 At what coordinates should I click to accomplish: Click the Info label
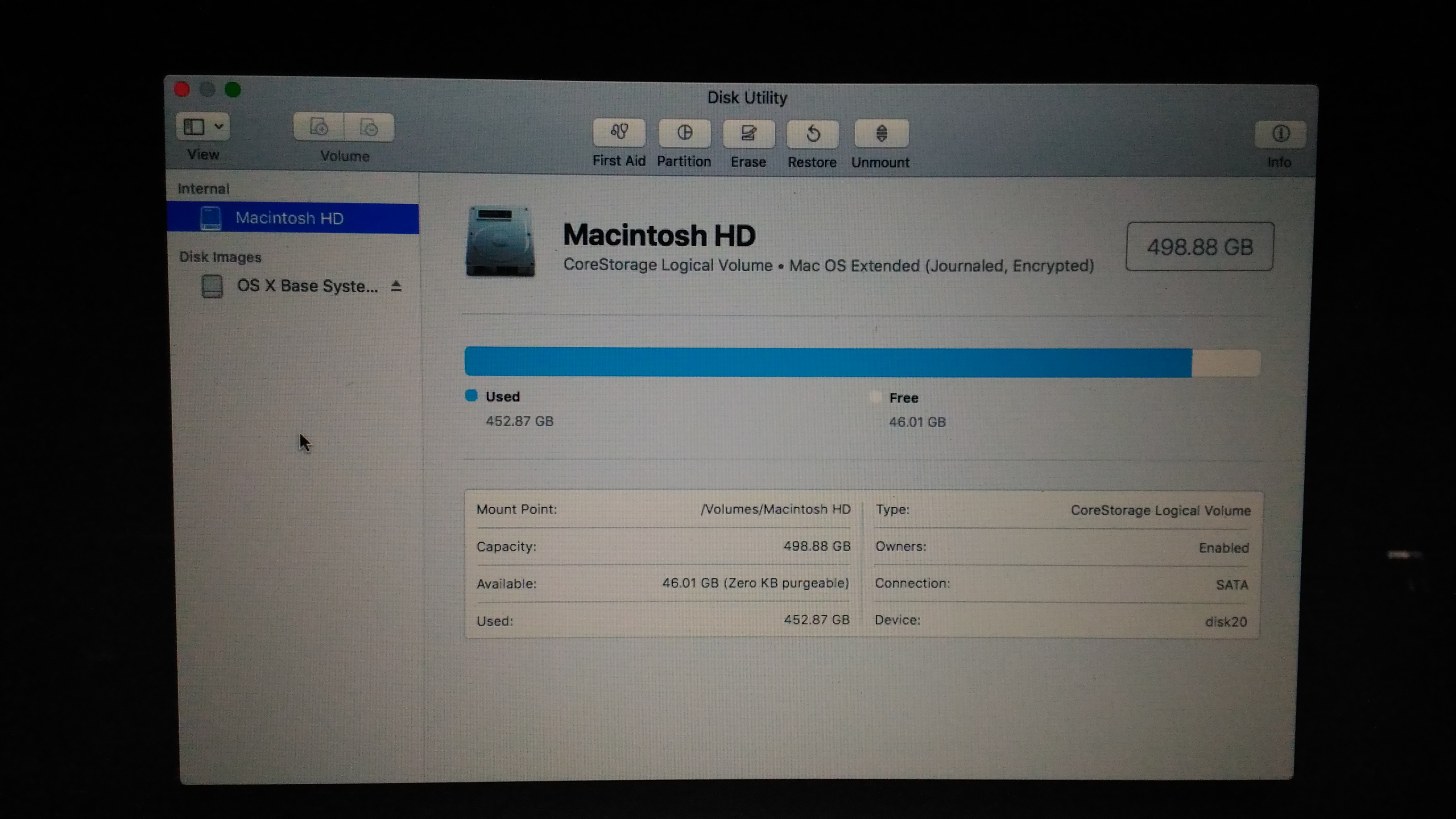click(x=1279, y=162)
